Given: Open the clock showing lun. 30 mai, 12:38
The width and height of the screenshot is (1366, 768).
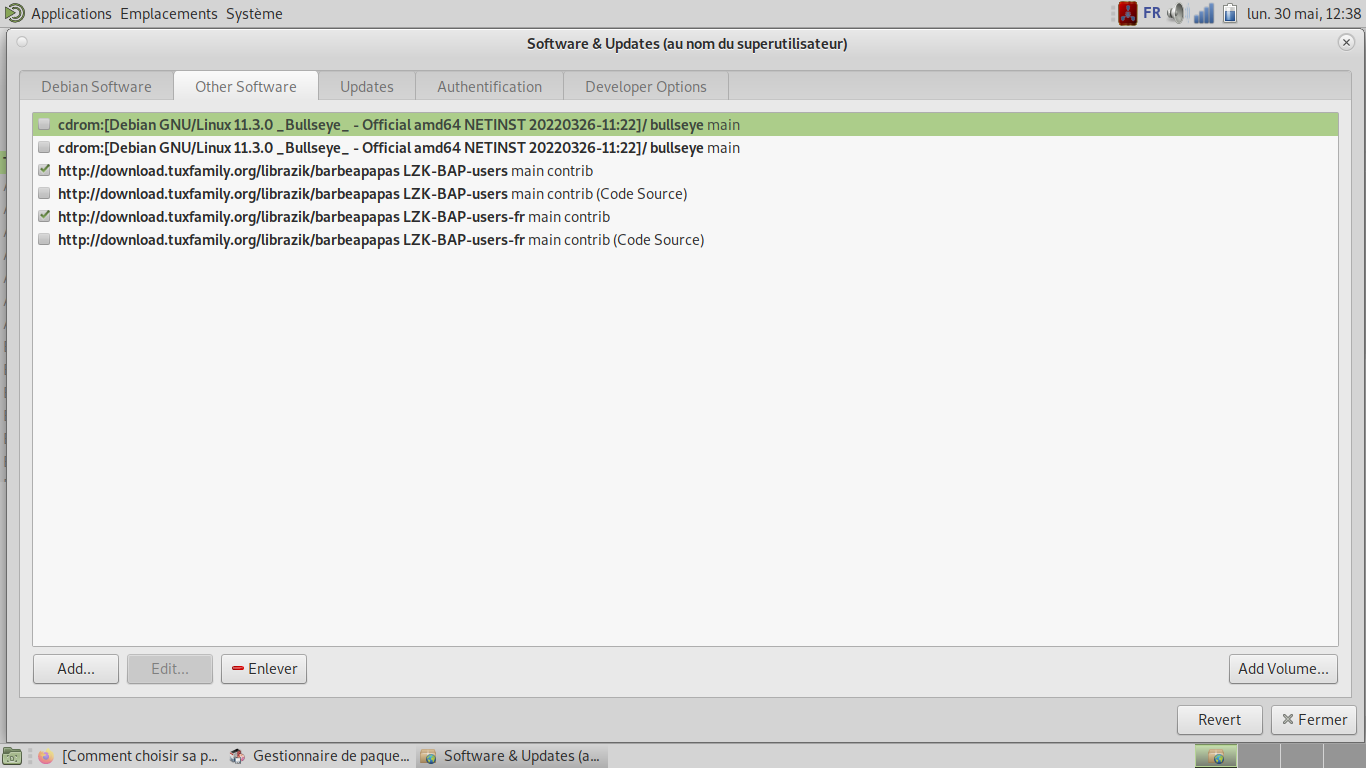Looking at the screenshot, I should (1304, 14).
